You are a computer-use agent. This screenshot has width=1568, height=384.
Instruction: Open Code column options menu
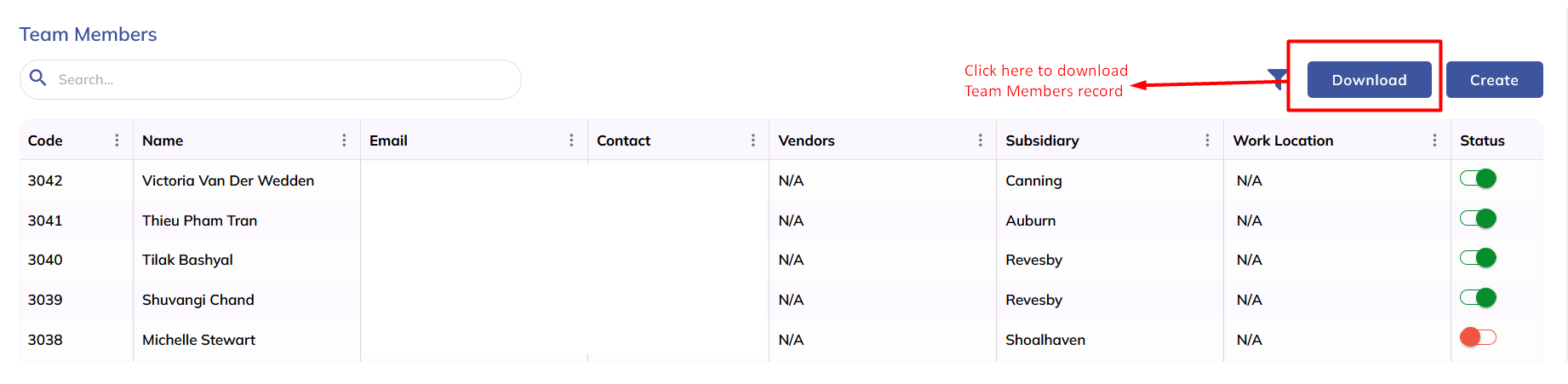pyautogui.click(x=117, y=140)
